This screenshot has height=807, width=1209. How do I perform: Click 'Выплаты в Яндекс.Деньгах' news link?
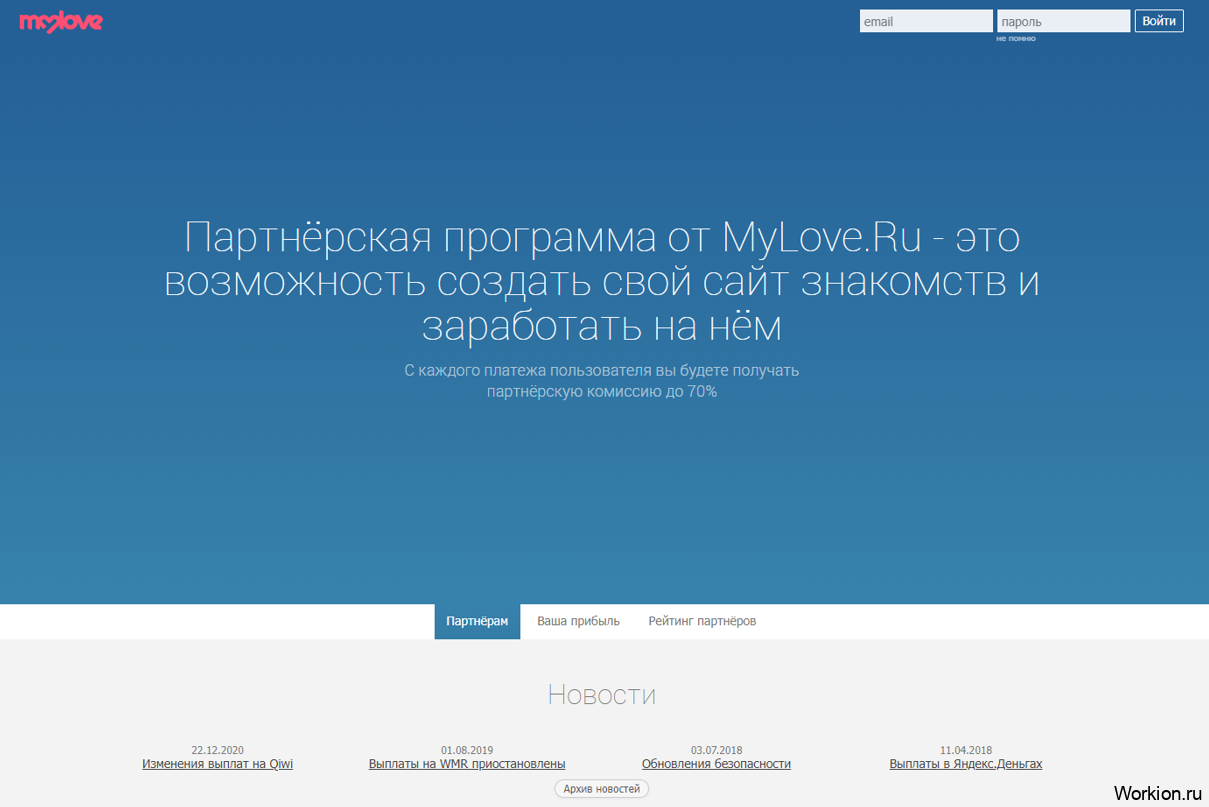[966, 764]
